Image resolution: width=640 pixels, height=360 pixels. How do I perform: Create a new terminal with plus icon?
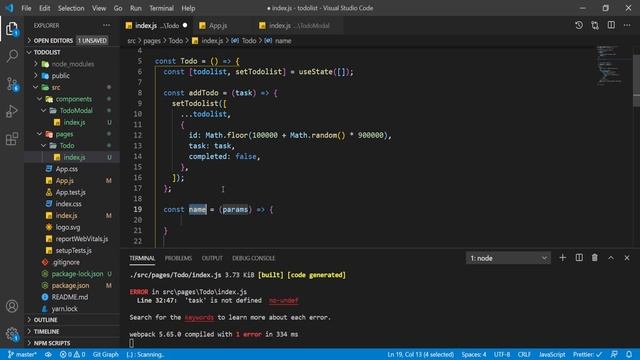click(x=562, y=258)
